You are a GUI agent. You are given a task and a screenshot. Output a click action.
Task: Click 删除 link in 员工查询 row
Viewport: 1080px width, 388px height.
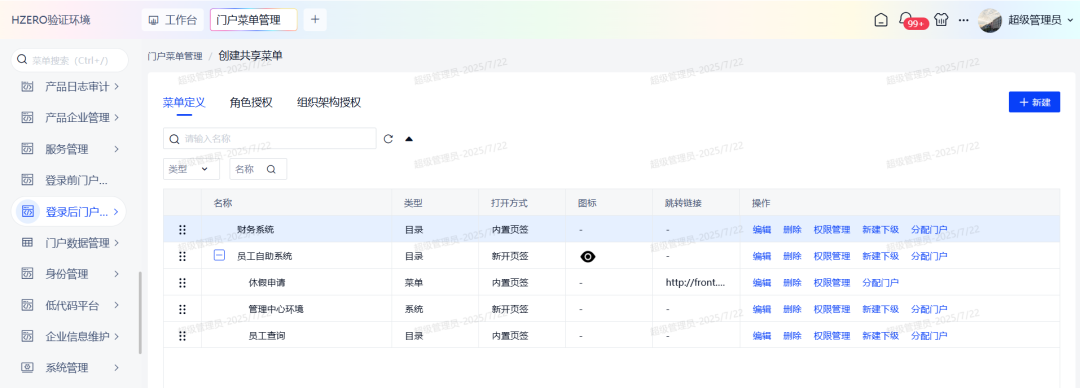tap(792, 336)
